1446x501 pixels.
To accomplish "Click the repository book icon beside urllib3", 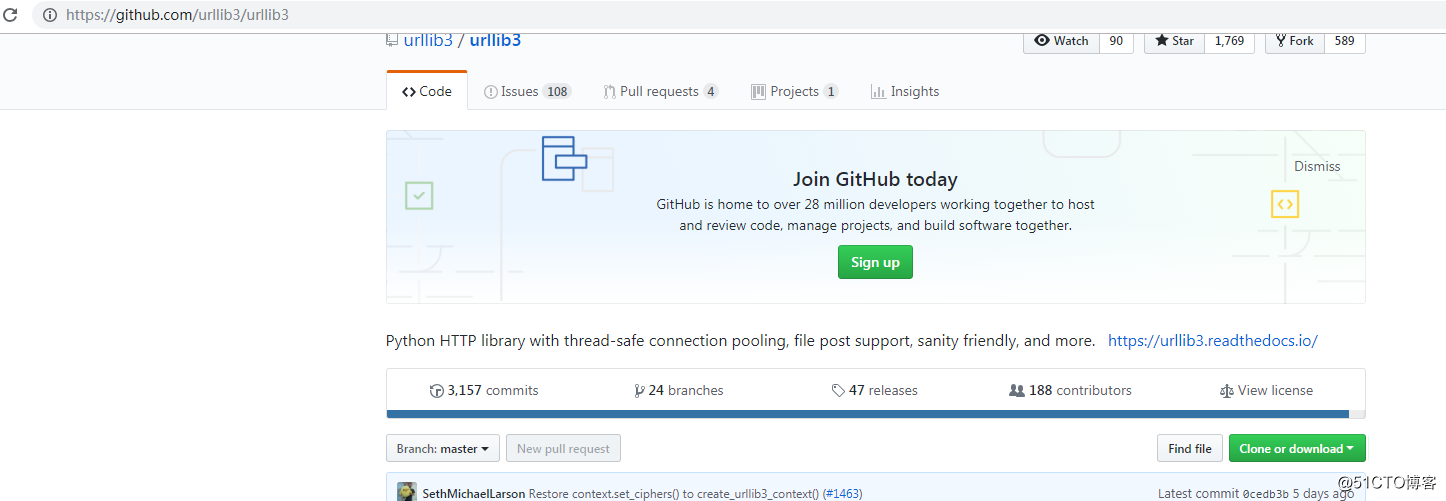I will point(393,40).
